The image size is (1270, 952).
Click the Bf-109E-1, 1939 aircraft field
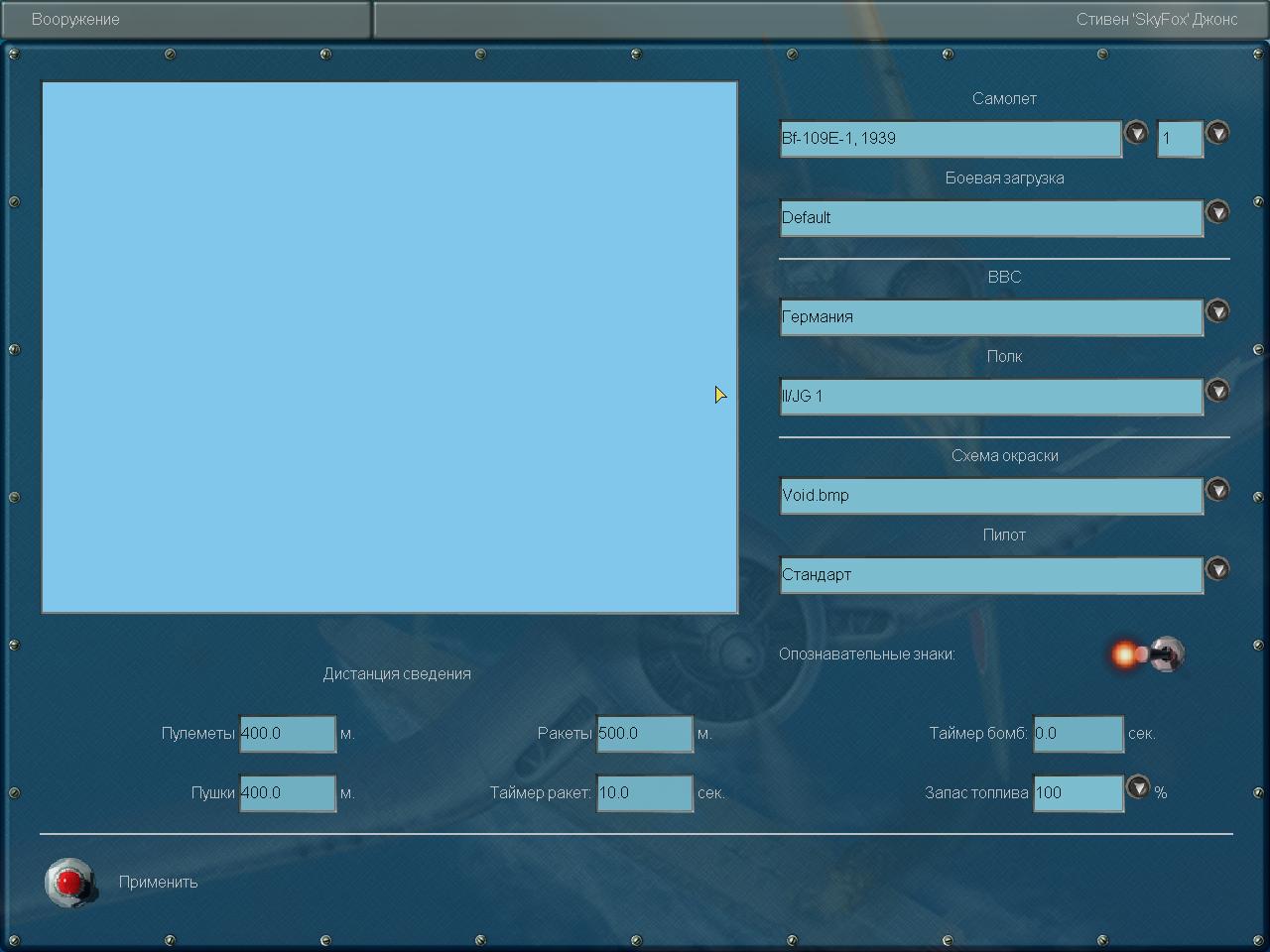[951, 139]
